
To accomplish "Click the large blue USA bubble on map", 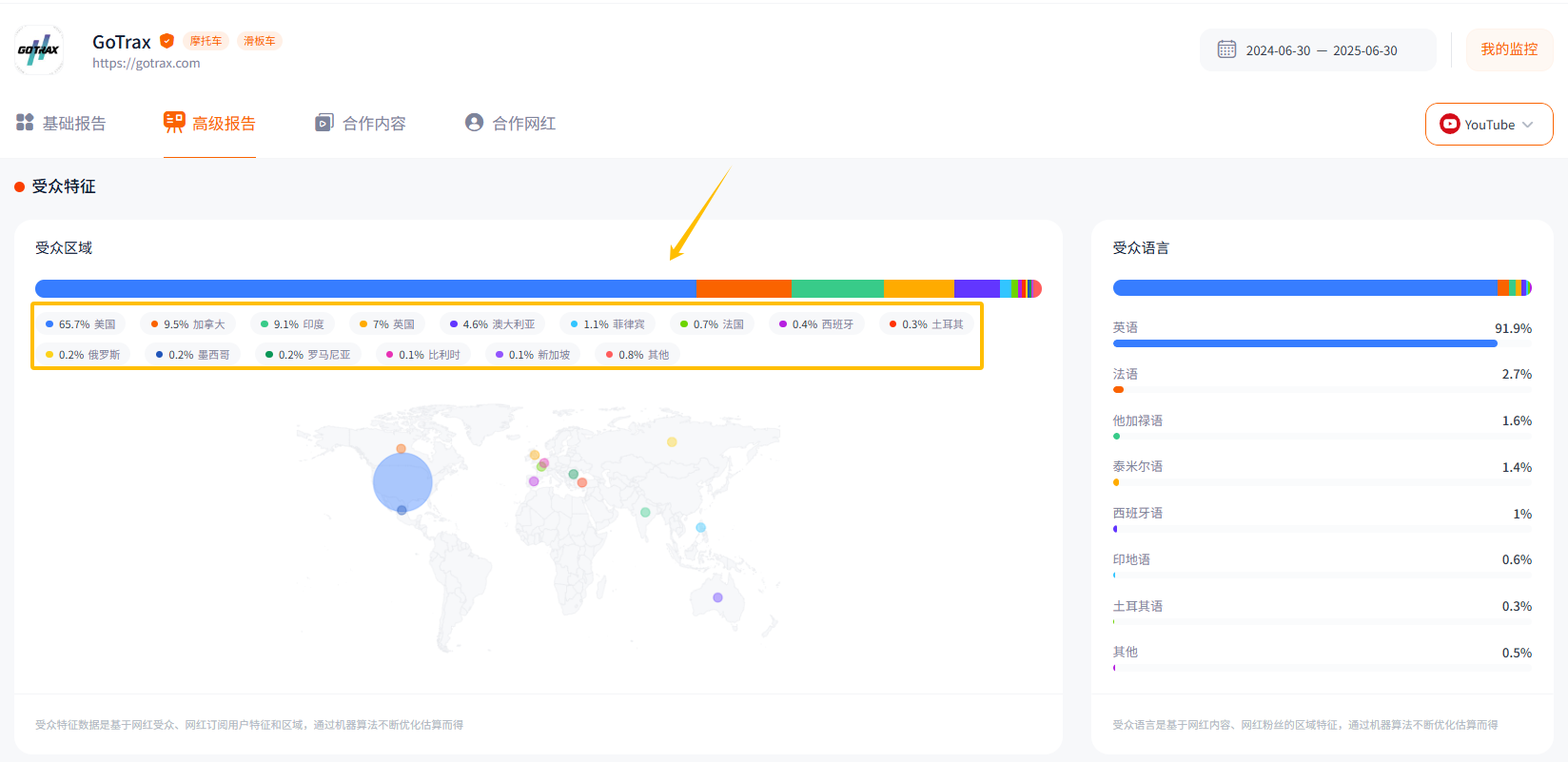I will click(x=402, y=482).
